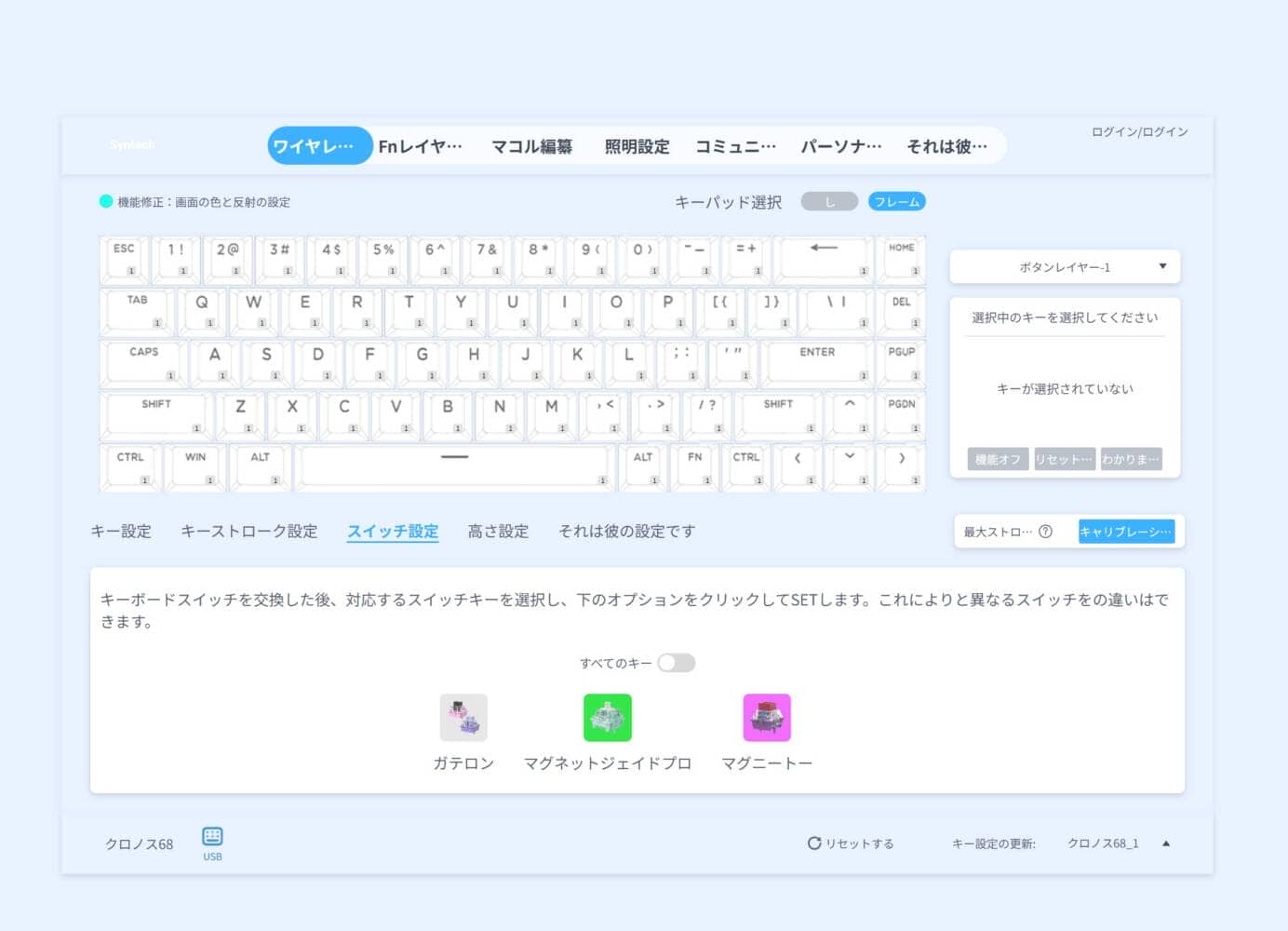
Task: Select the L keypad option
Action: (x=829, y=201)
